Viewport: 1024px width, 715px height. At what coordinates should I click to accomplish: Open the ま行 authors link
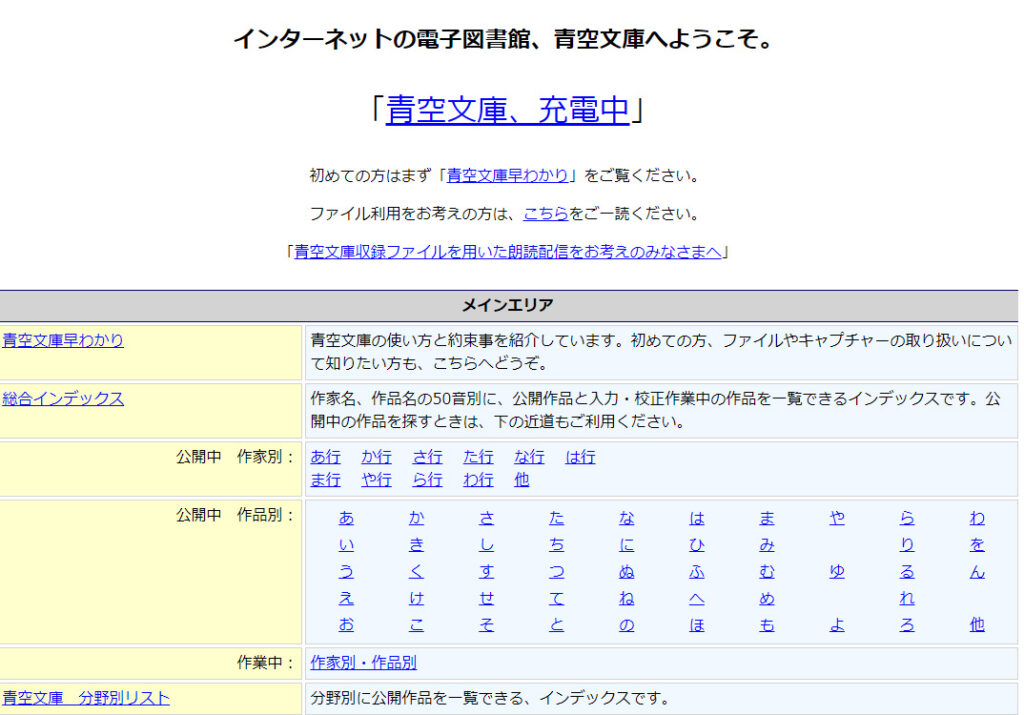[x=325, y=480]
